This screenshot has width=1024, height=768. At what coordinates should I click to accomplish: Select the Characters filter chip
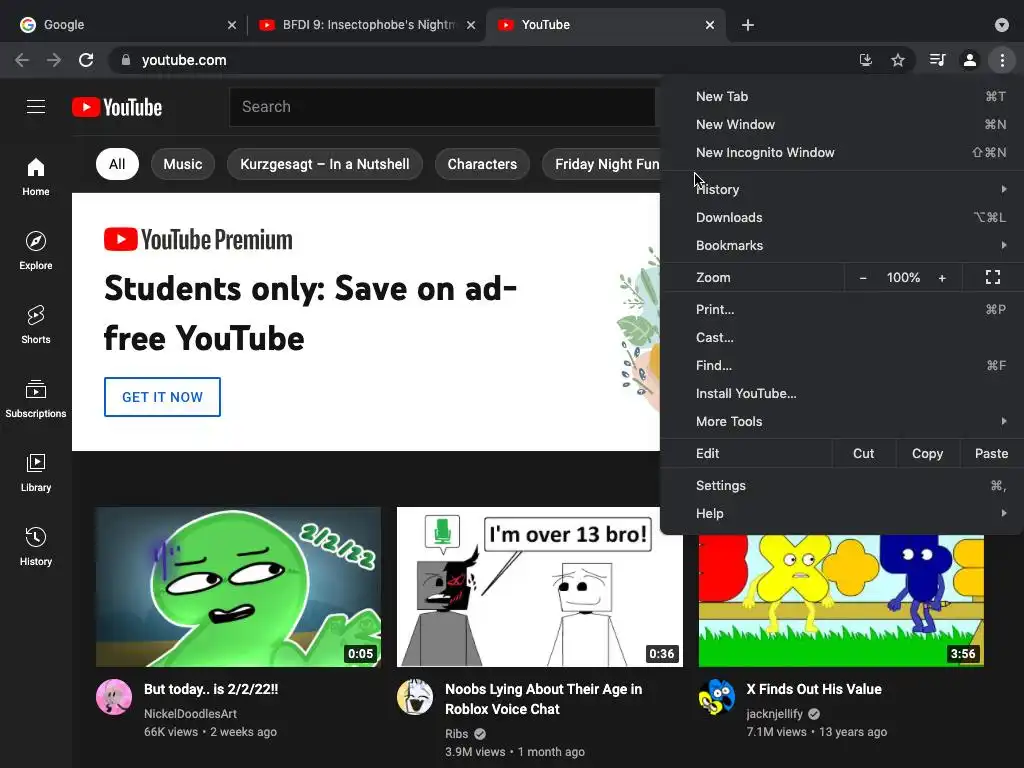coord(482,164)
